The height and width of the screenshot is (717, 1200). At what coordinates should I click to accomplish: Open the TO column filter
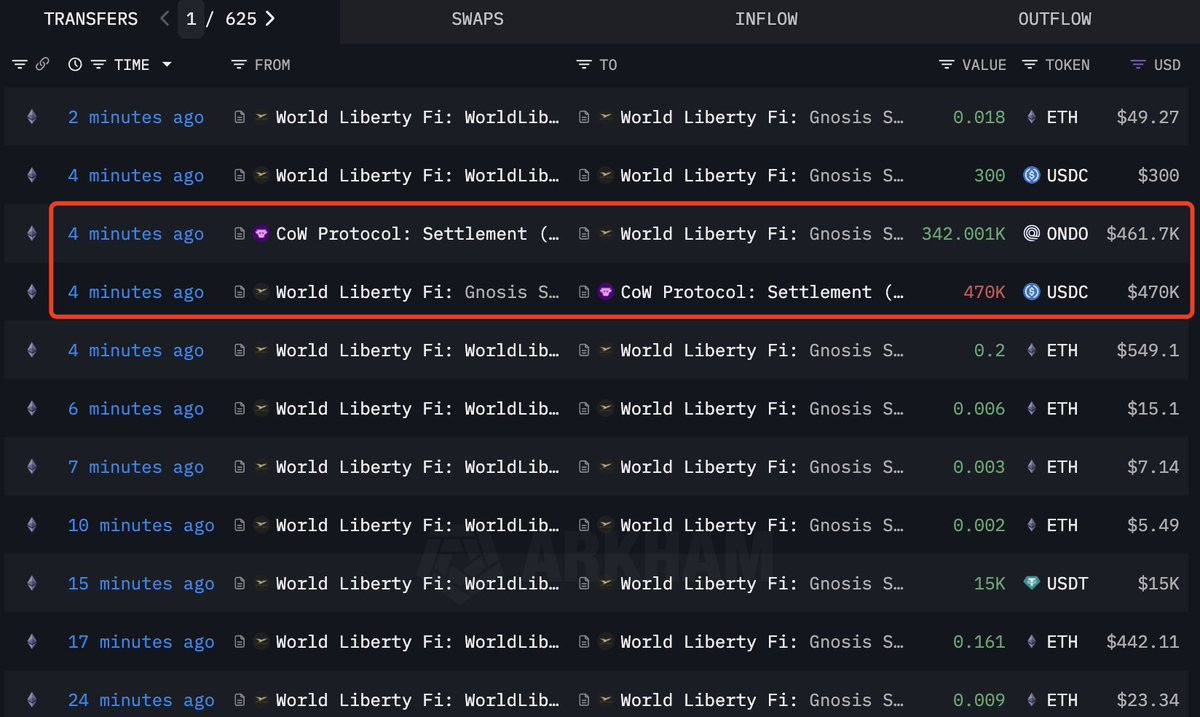click(584, 65)
